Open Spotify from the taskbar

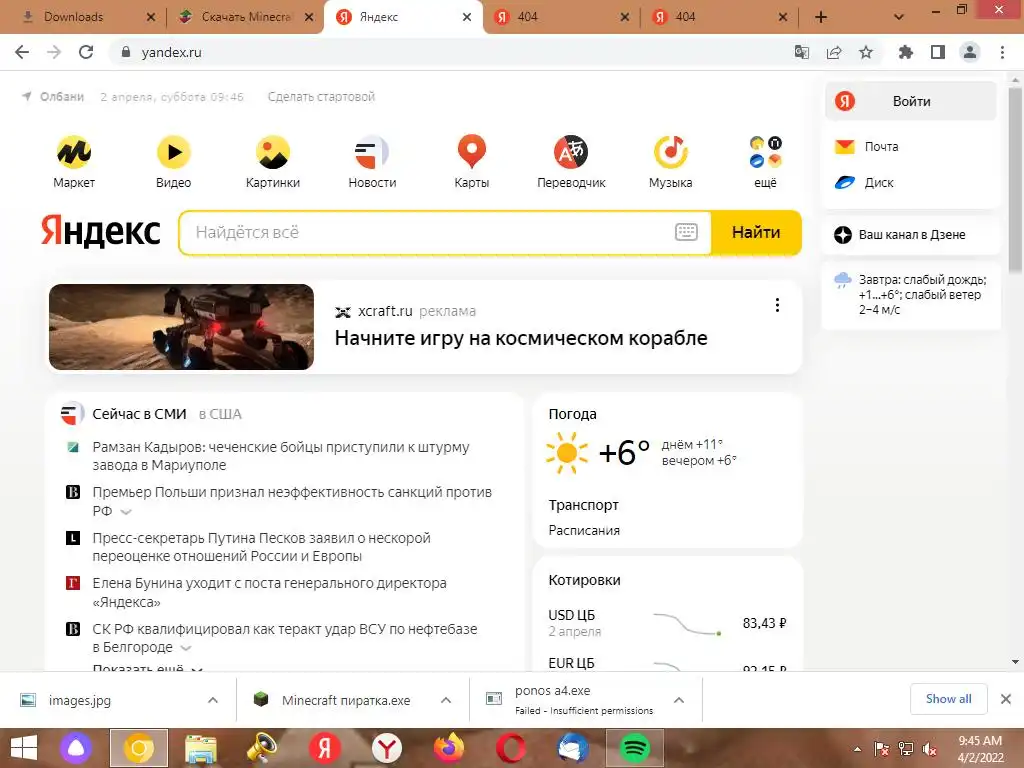634,748
